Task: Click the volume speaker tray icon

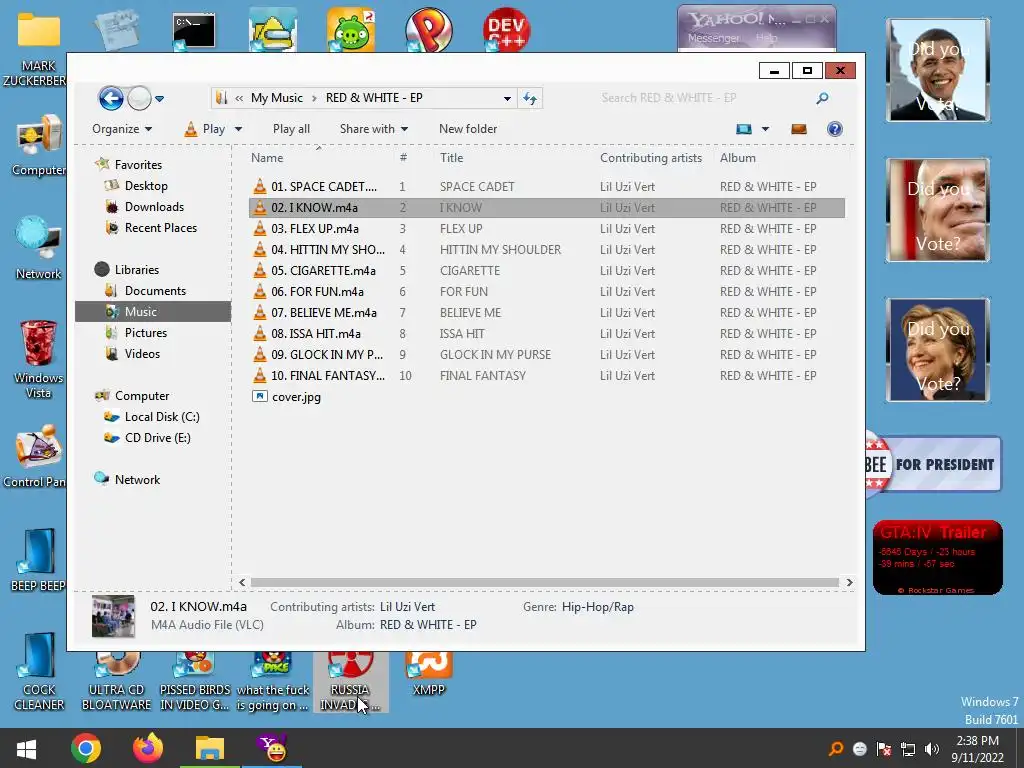Action: click(932, 749)
